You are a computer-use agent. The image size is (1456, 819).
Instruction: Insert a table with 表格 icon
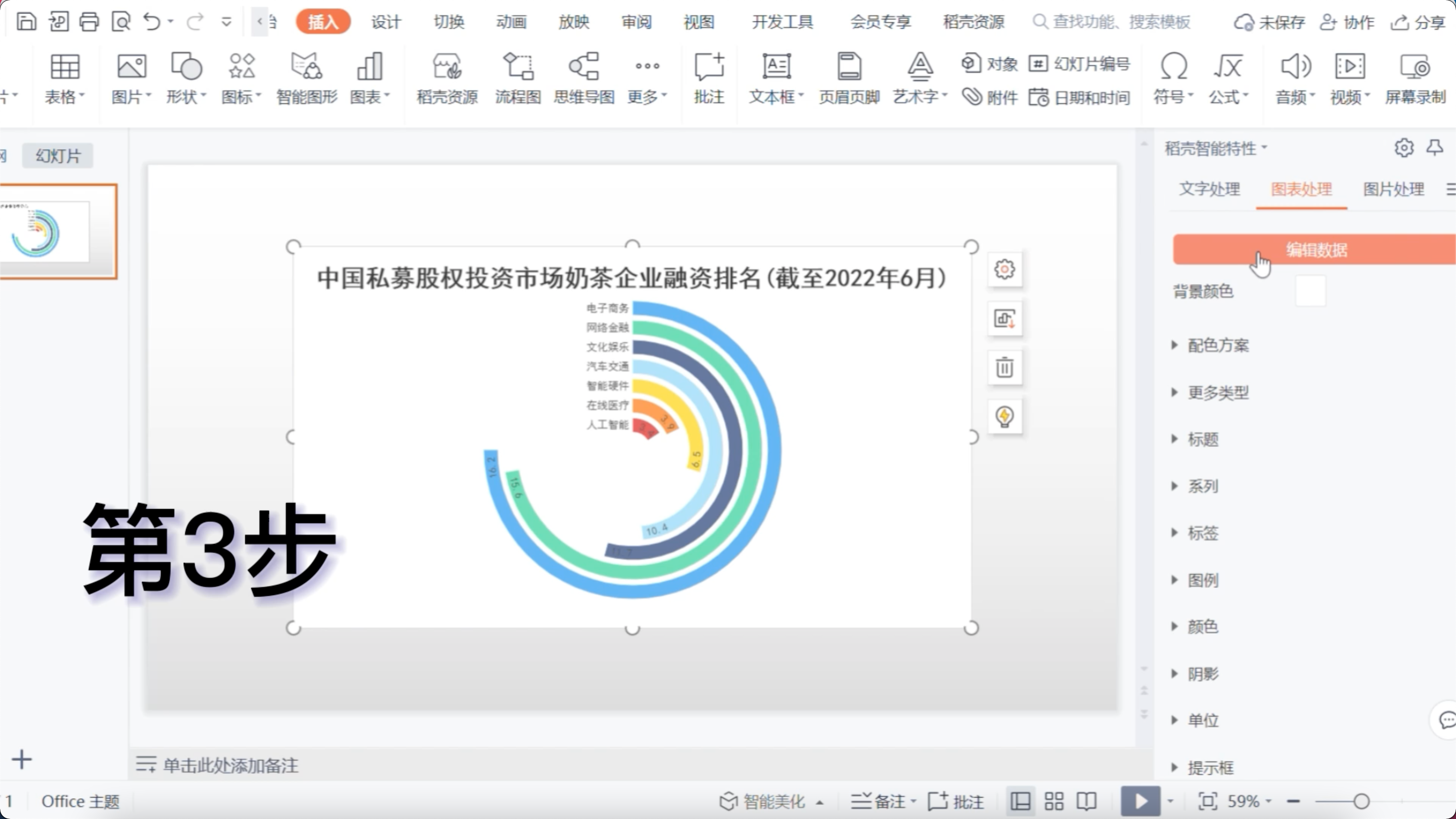coord(64,79)
